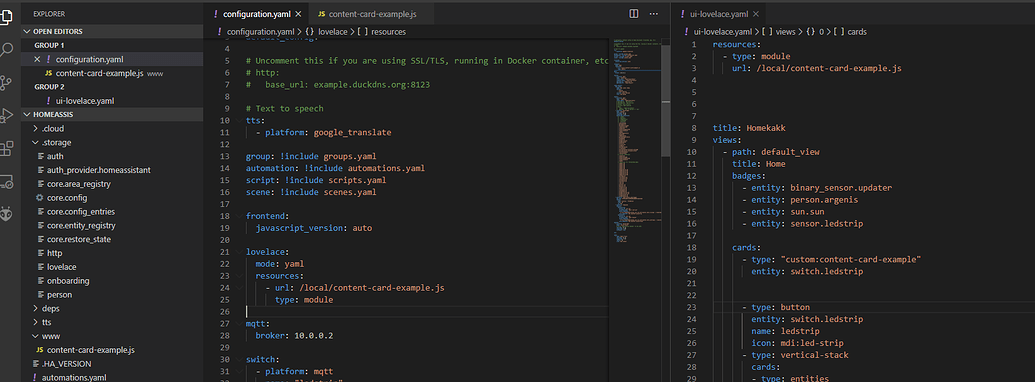Collapse the www folder
The image size is (1035, 382).
(x=51, y=336)
